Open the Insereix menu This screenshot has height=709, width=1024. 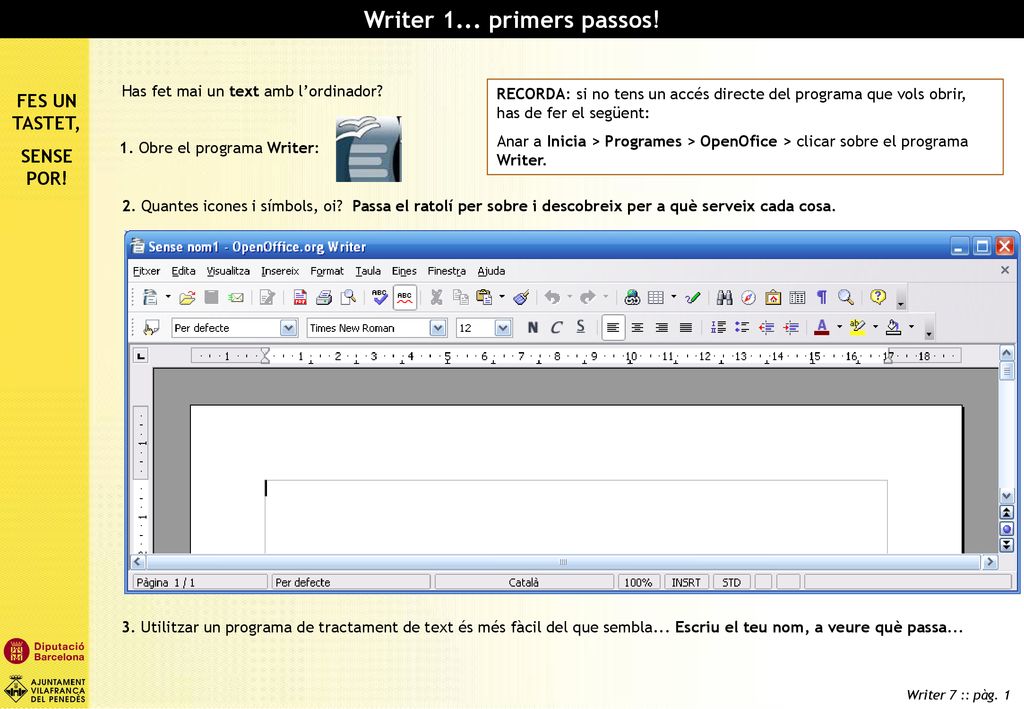click(280, 271)
